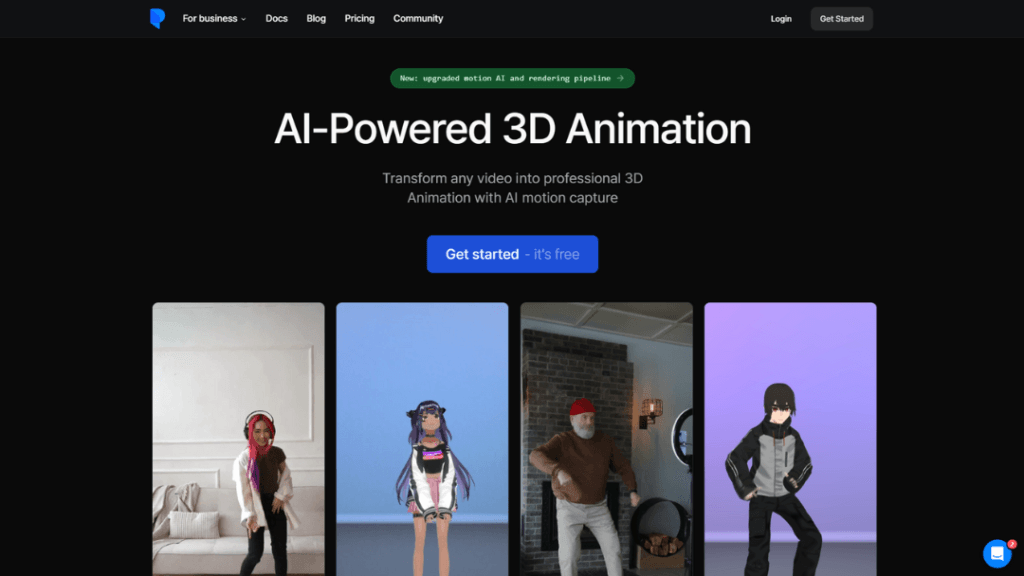Open the chat support widget
The image size is (1024, 576).
point(996,553)
